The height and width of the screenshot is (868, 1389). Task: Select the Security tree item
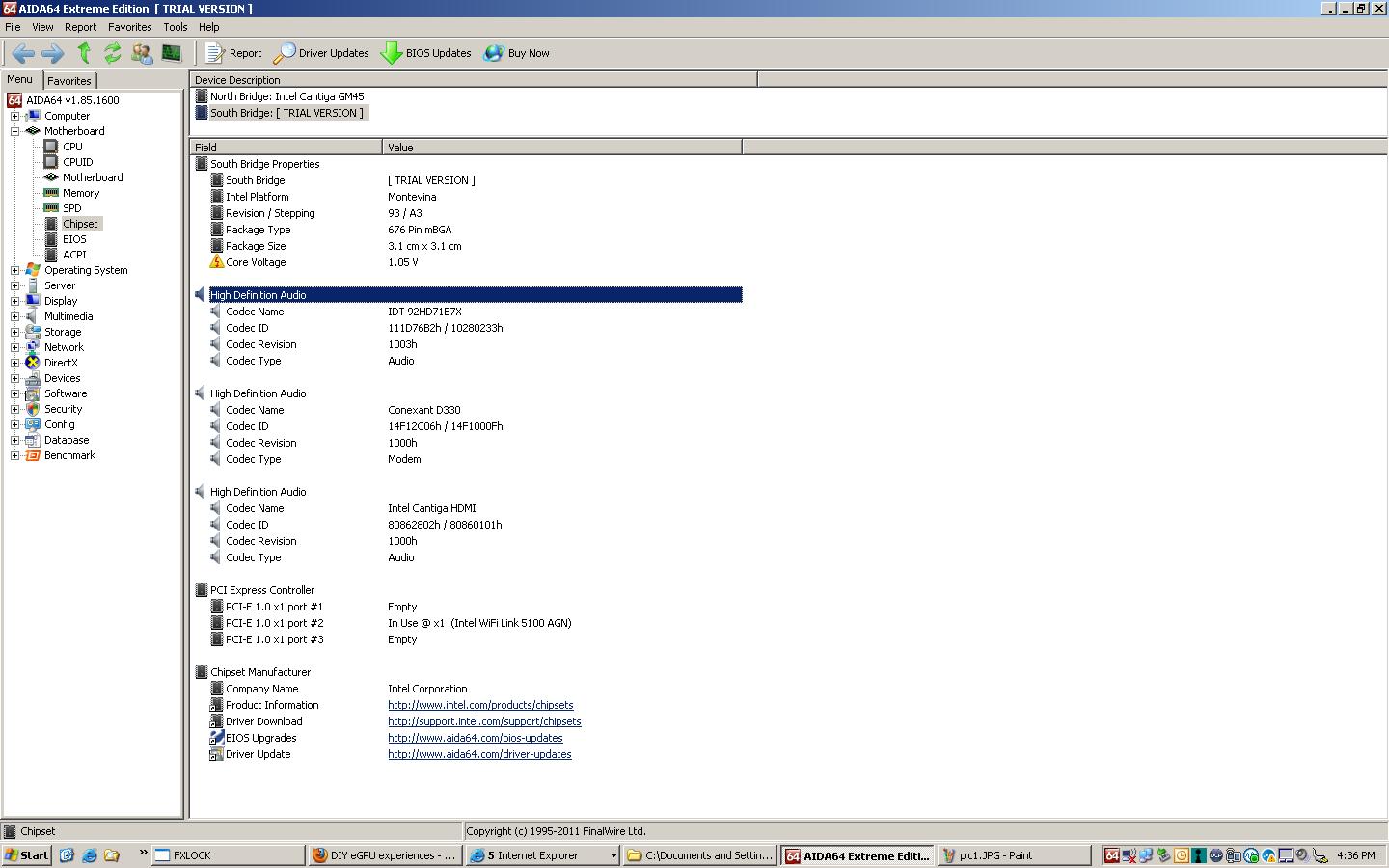tap(63, 409)
